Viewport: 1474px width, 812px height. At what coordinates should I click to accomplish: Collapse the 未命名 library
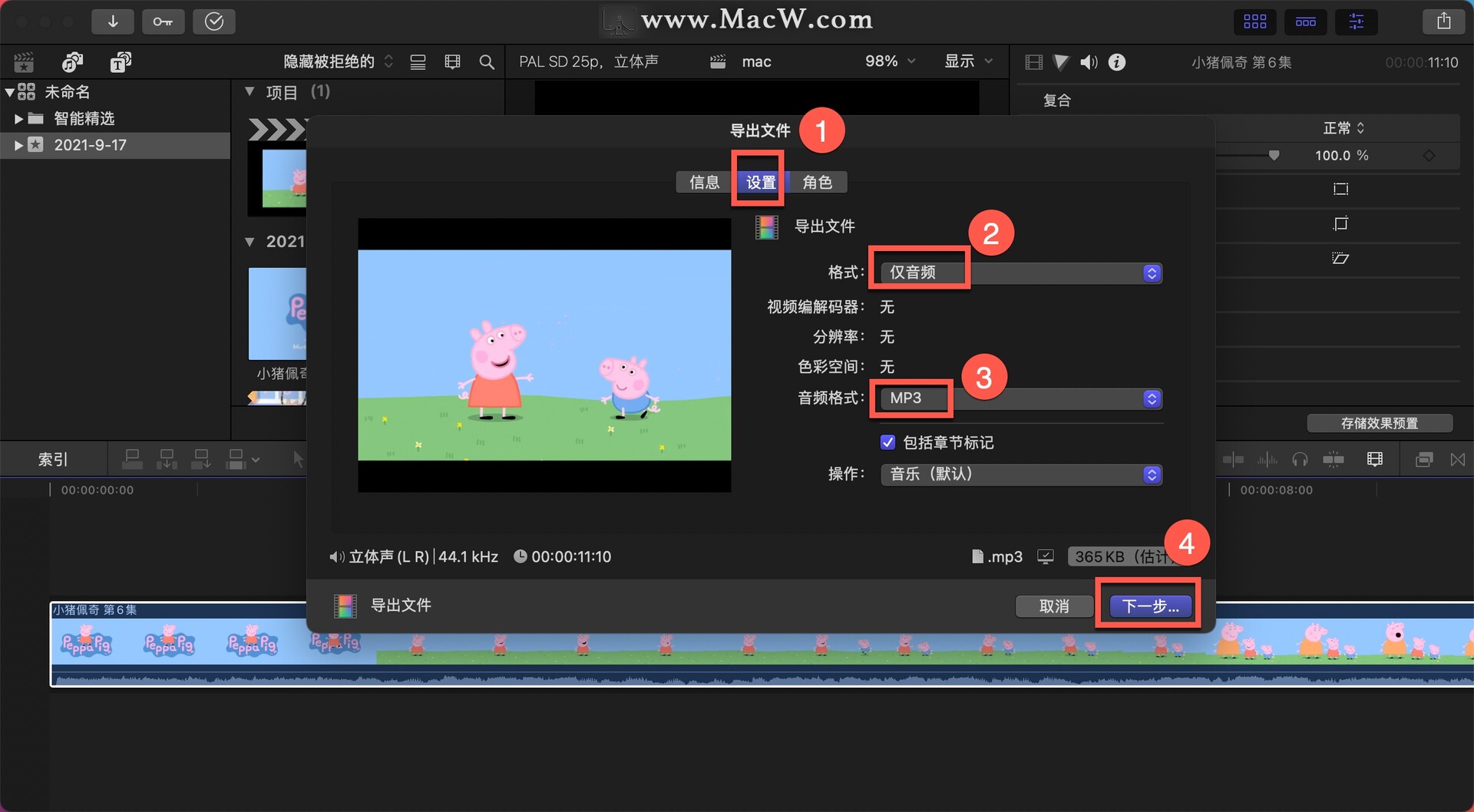pyautogui.click(x=9, y=93)
